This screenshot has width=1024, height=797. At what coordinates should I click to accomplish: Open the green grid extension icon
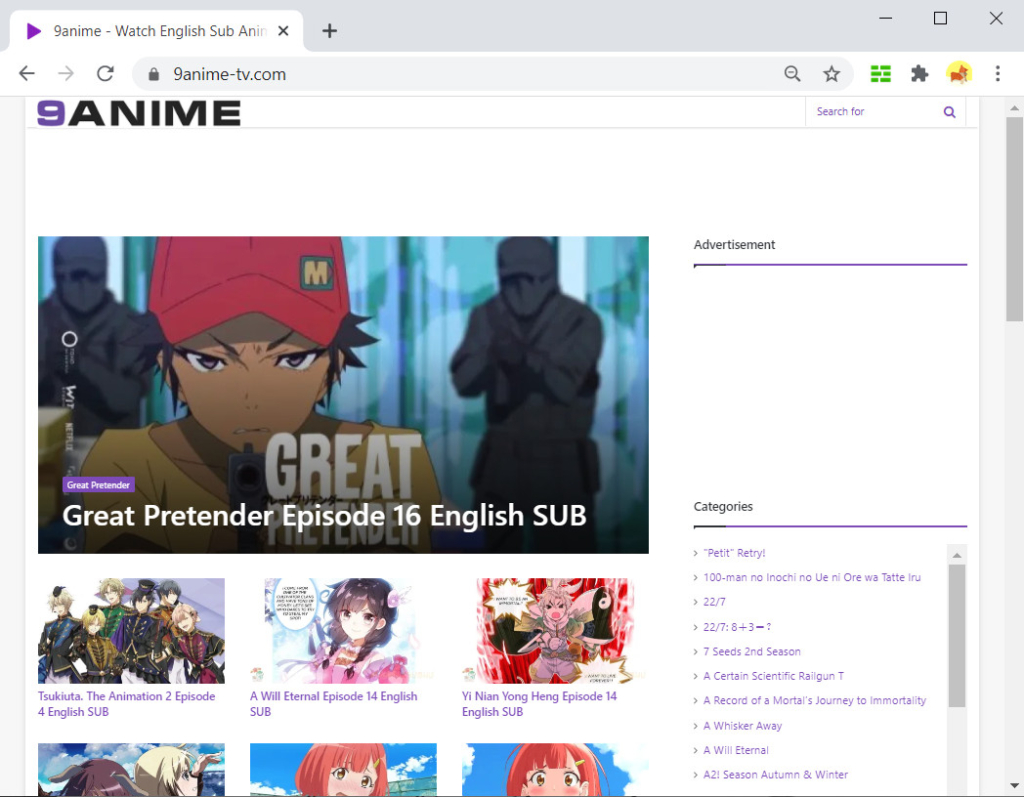(x=879, y=73)
